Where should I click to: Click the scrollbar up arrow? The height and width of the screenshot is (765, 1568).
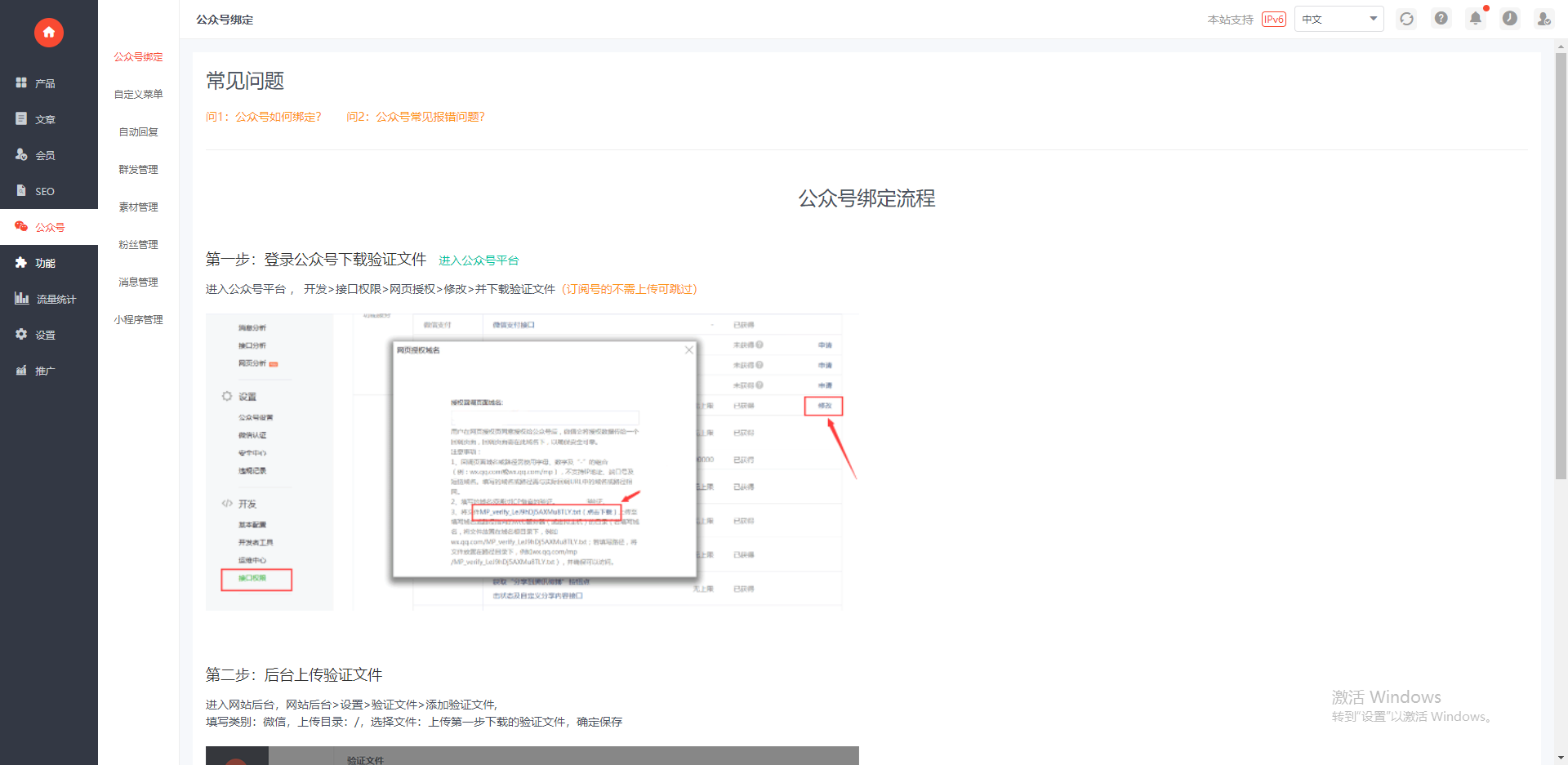click(1561, 47)
